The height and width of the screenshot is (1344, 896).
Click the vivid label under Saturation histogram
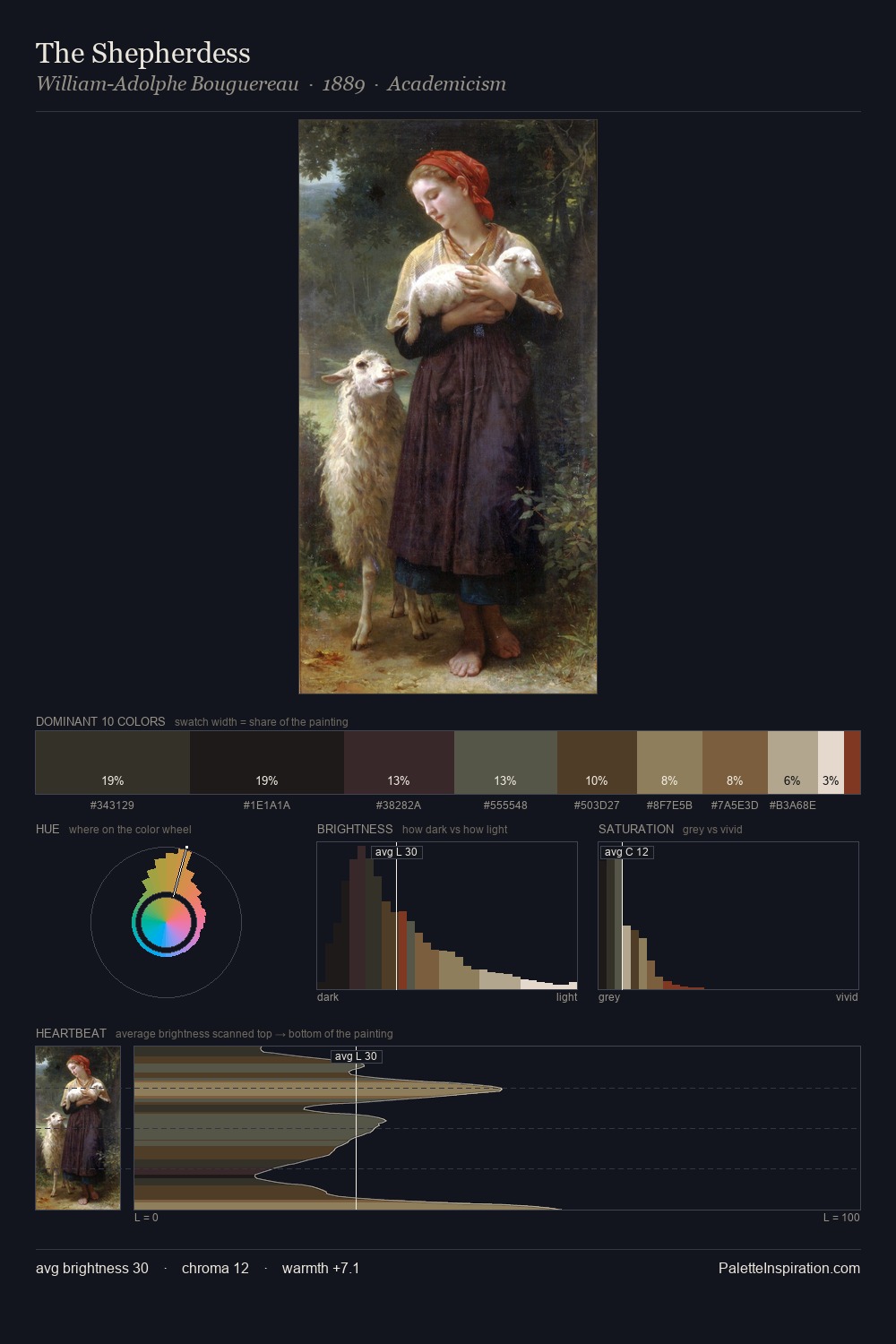tap(847, 997)
